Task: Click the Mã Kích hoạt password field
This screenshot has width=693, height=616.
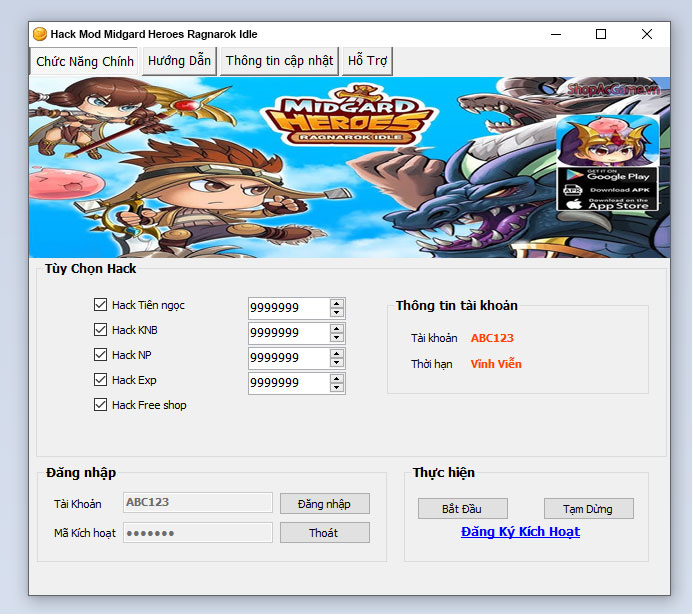Action: click(198, 533)
